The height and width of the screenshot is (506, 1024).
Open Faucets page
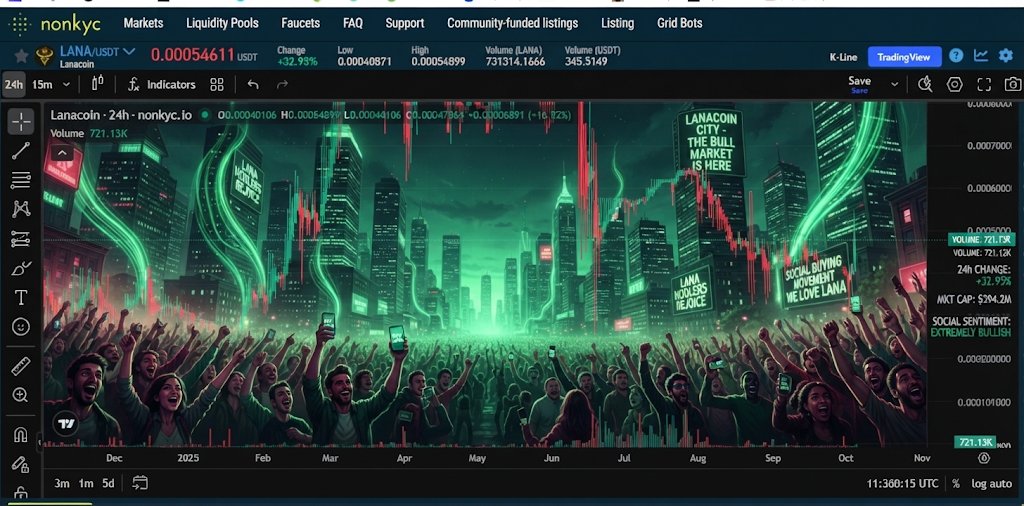pyautogui.click(x=300, y=24)
